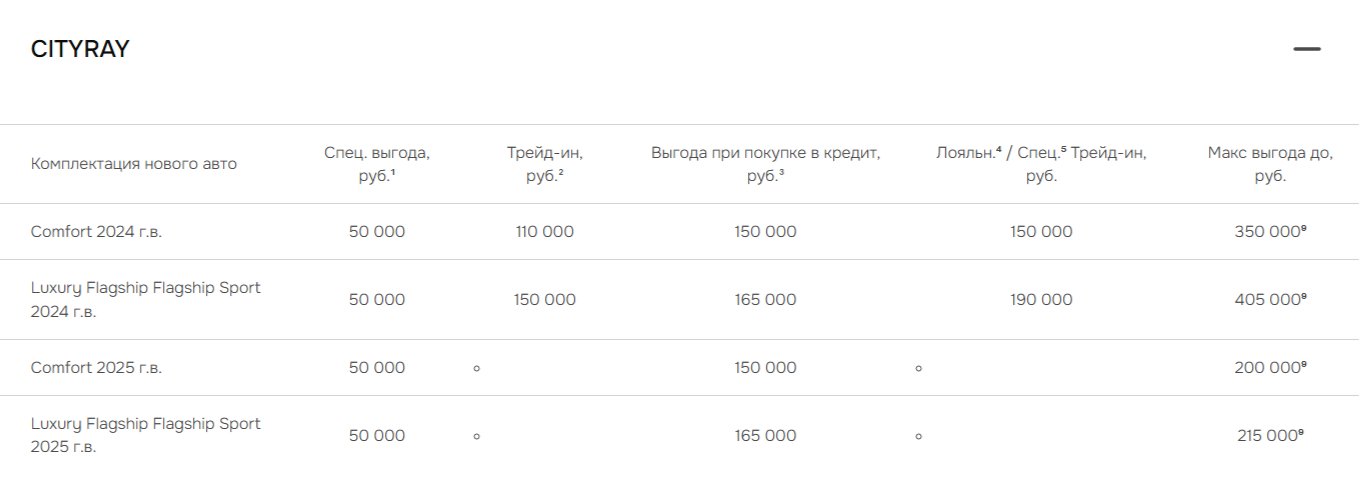Click the Лояльн. / Спец. Трейд-ин header
Viewport: 1359px width, 498px height.
point(1041,164)
